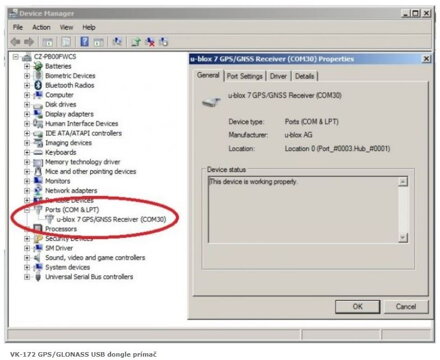440x360 pixels.
Task: Open the Action menu
Action: coord(41,27)
